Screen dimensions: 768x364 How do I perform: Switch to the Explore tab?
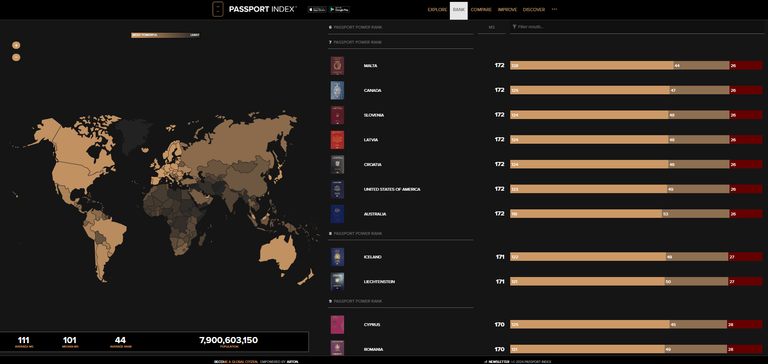point(437,9)
